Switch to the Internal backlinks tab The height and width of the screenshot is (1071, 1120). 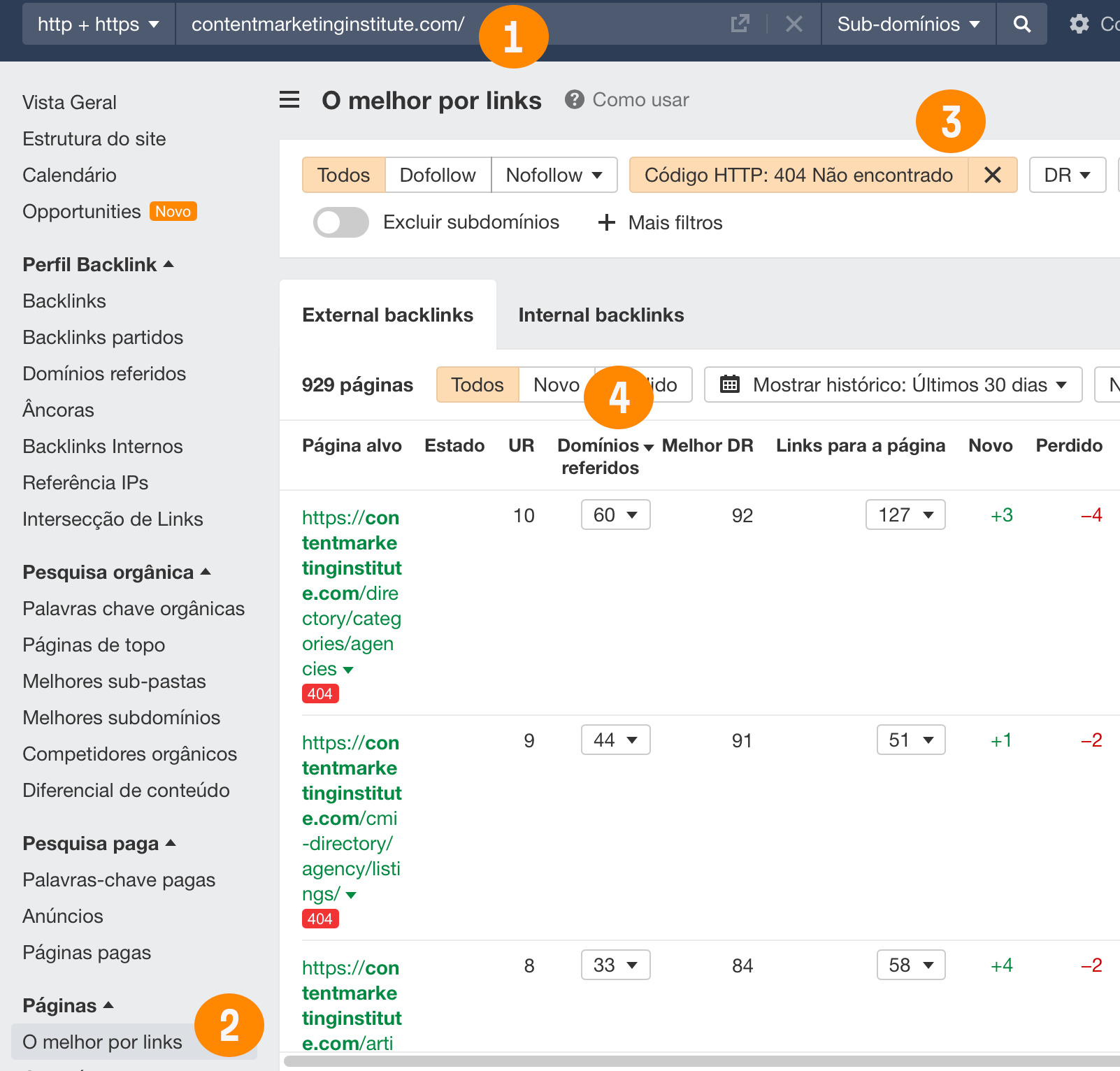pyautogui.click(x=600, y=315)
